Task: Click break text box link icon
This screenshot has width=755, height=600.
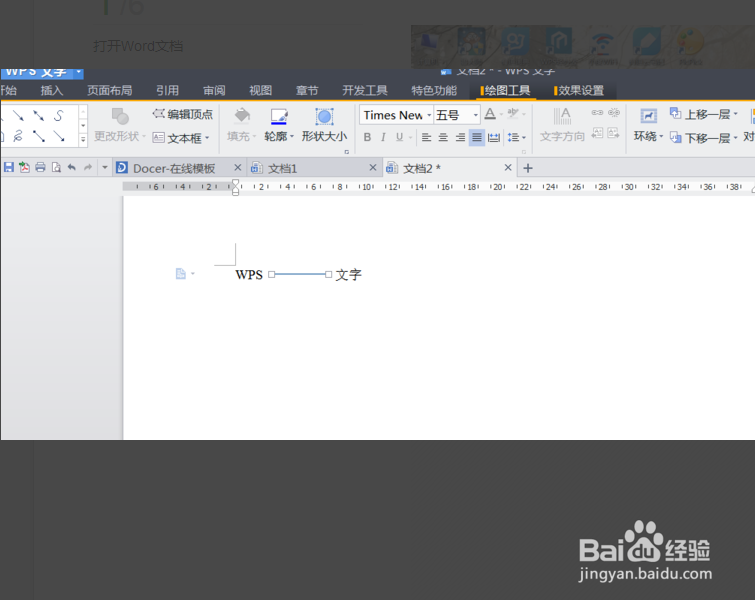Action: point(614,113)
